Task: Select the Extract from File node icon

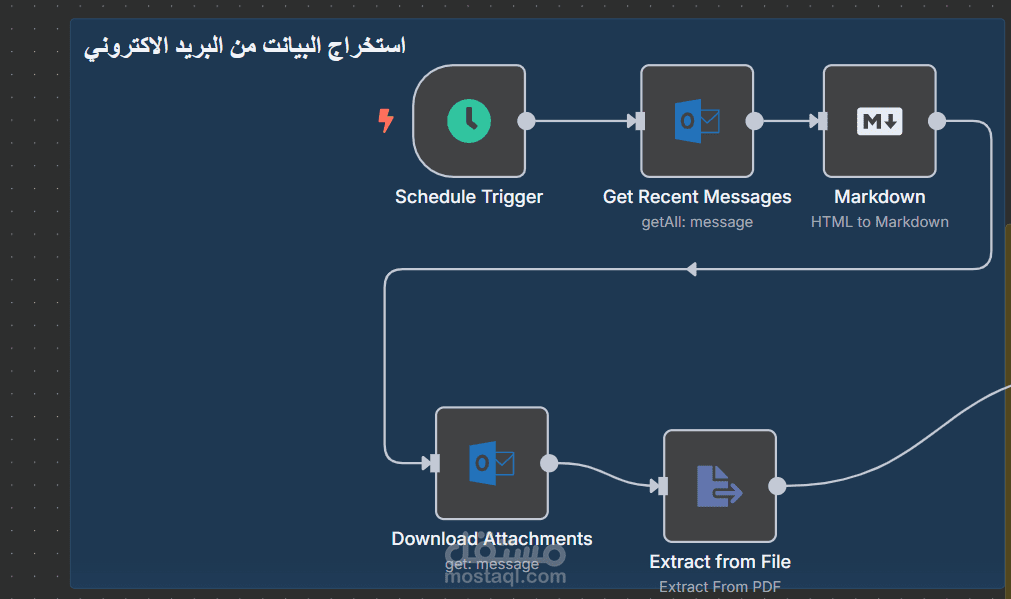Action: (x=720, y=486)
